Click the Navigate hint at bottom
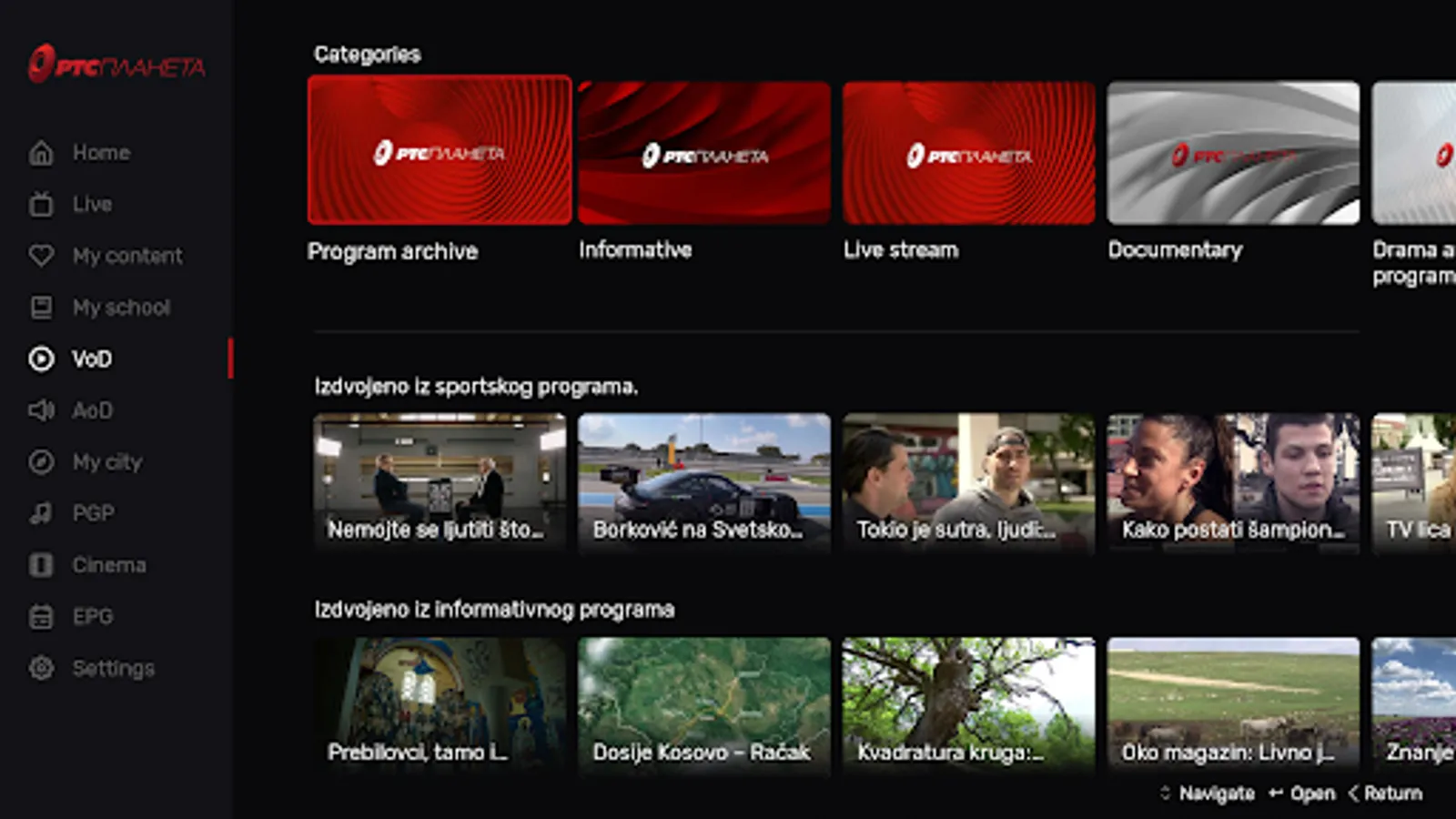 click(1207, 794)
